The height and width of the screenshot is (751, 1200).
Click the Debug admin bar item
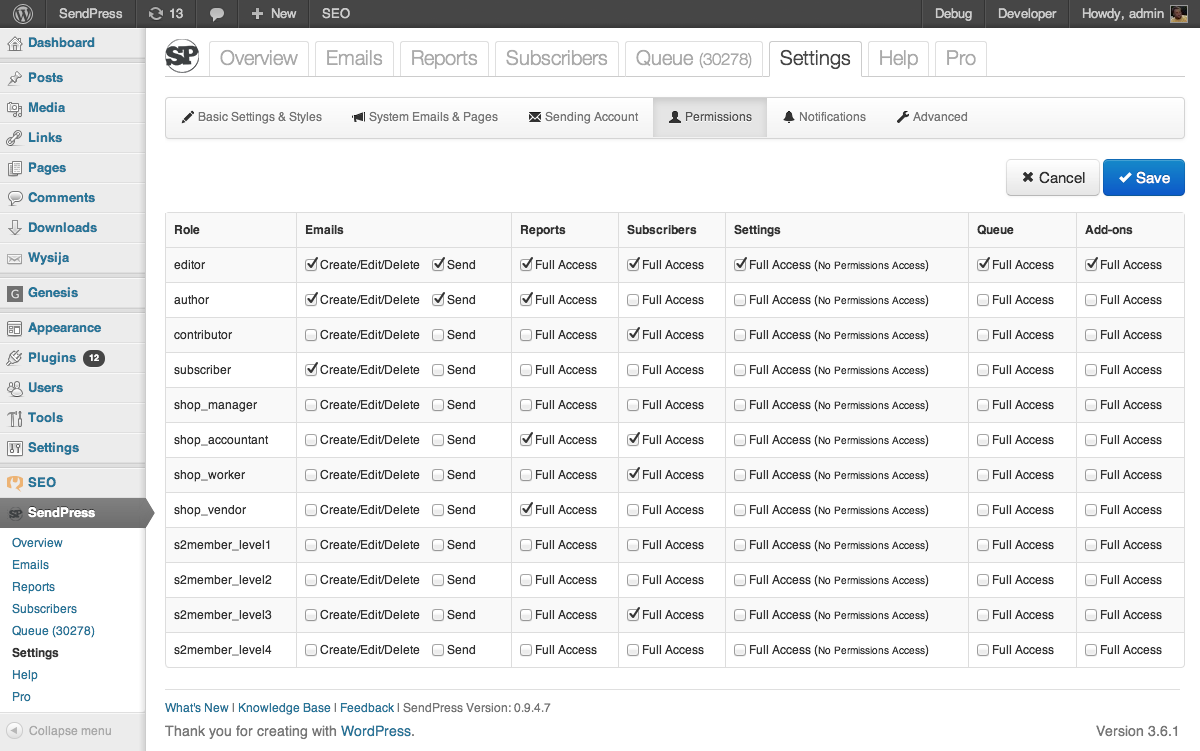point(953,14)
